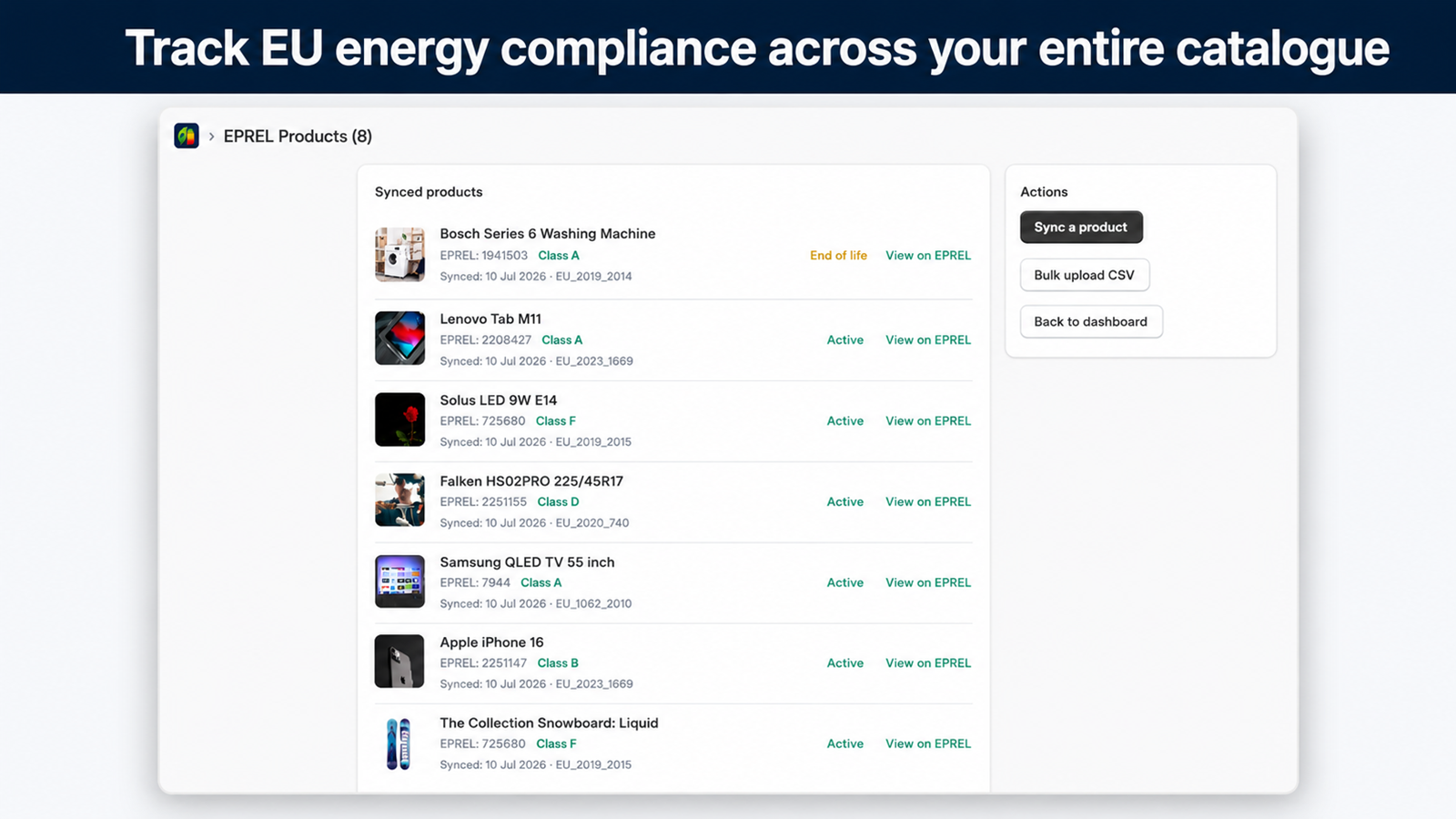This screenshot has height=819, width=1456.
Task: Click the Class A label on Bosch Washing Machine
Action: tap(559, 256)
